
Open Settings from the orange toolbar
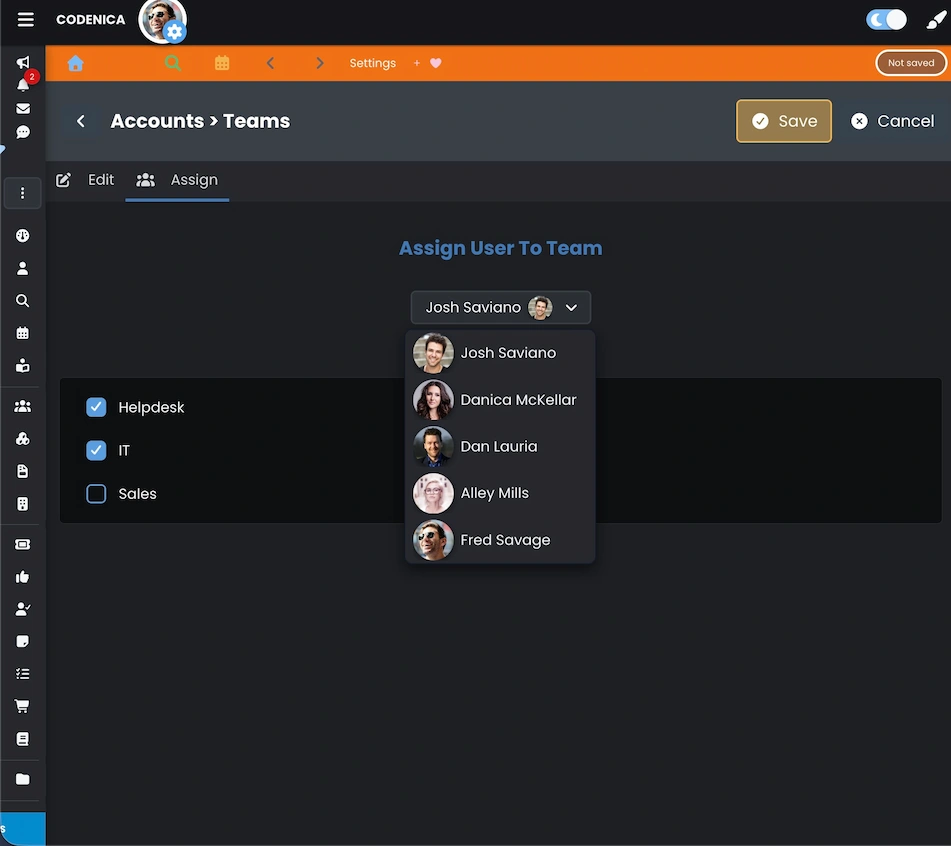[372, 62]
